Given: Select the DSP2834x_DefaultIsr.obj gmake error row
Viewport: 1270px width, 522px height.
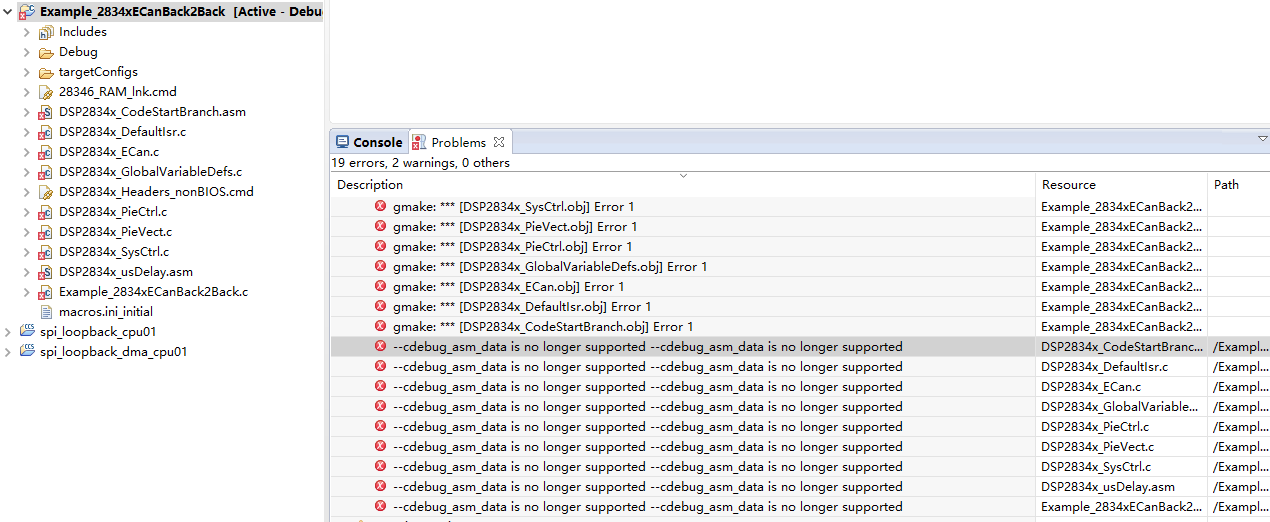Looking at the screenshot, I should [800, 307].
